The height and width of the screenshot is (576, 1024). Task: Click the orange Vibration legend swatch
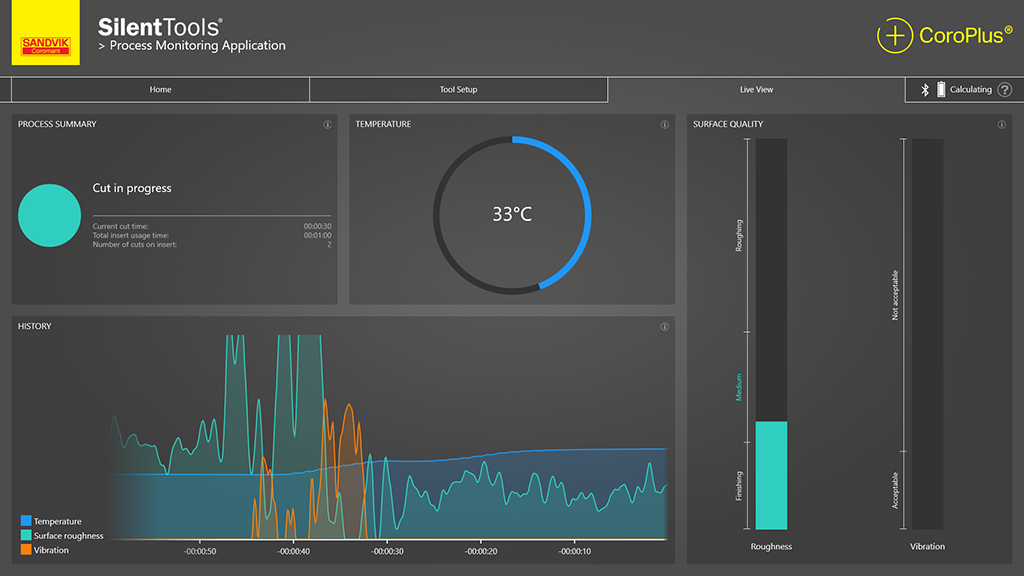pyautogui.click(x=26, y=549)
